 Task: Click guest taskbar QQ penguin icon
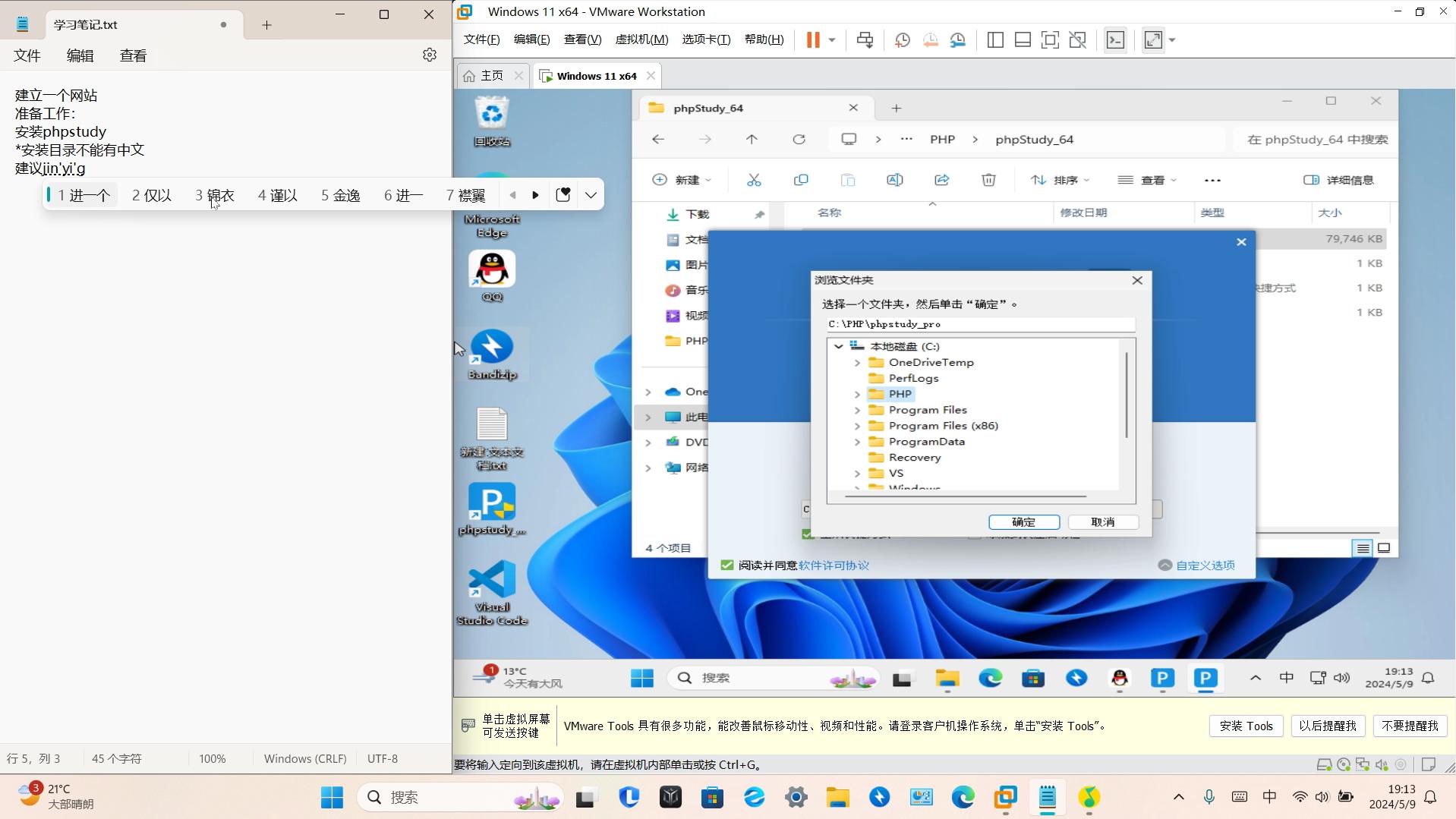[x=1120, y=678]
